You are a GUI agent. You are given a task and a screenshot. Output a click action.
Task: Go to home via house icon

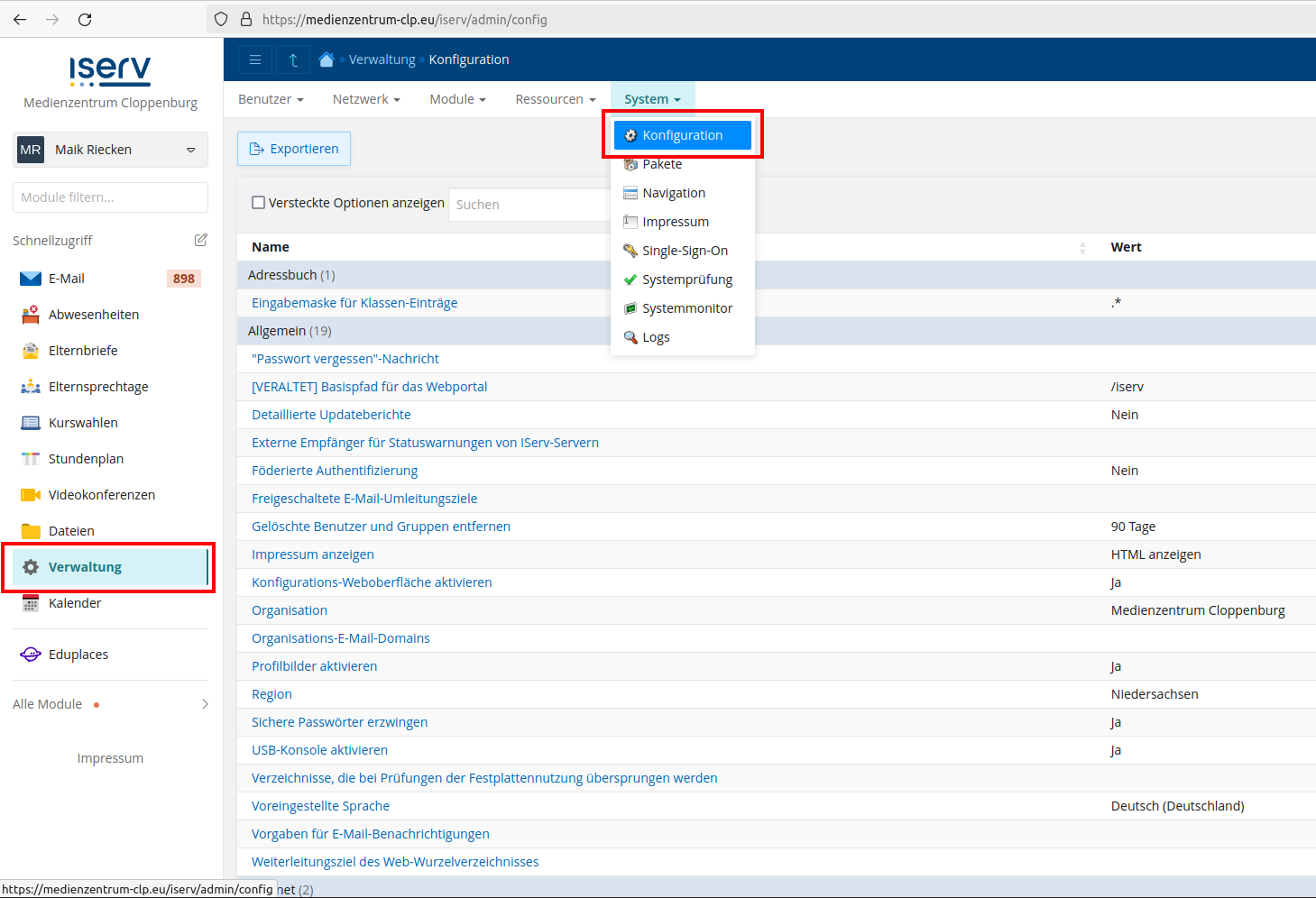[327, 60]
